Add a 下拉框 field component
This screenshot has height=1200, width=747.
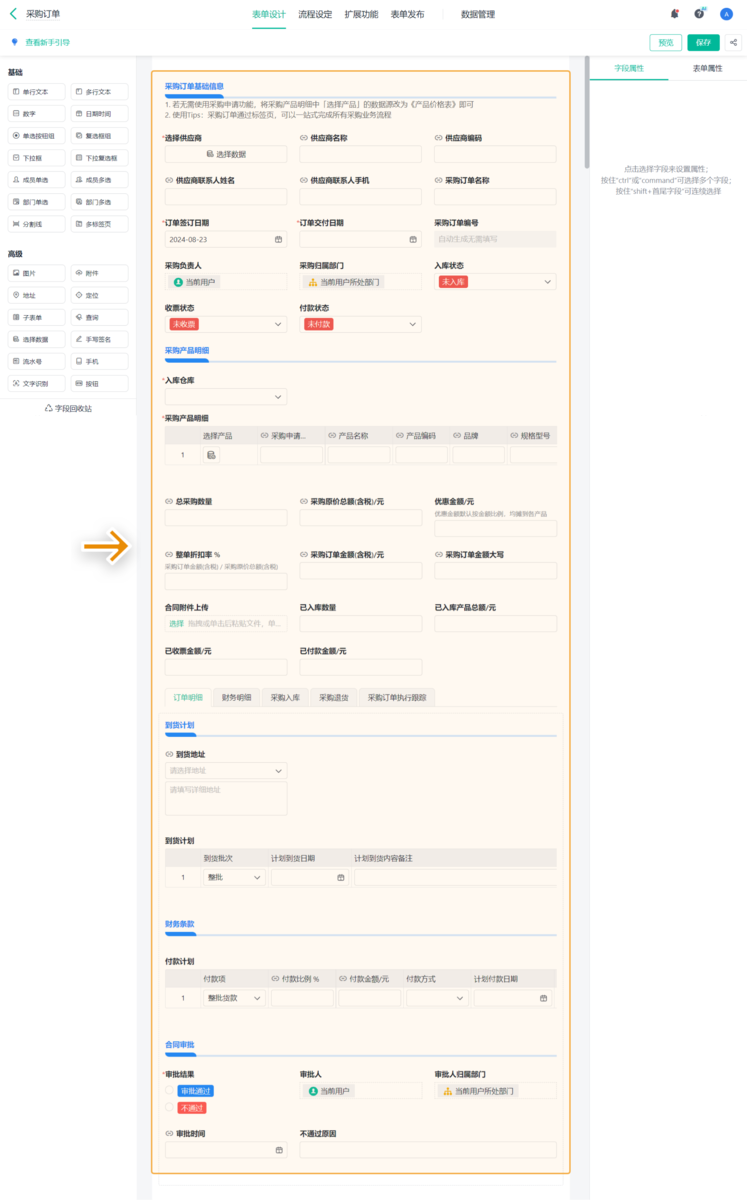pos(36,157)
